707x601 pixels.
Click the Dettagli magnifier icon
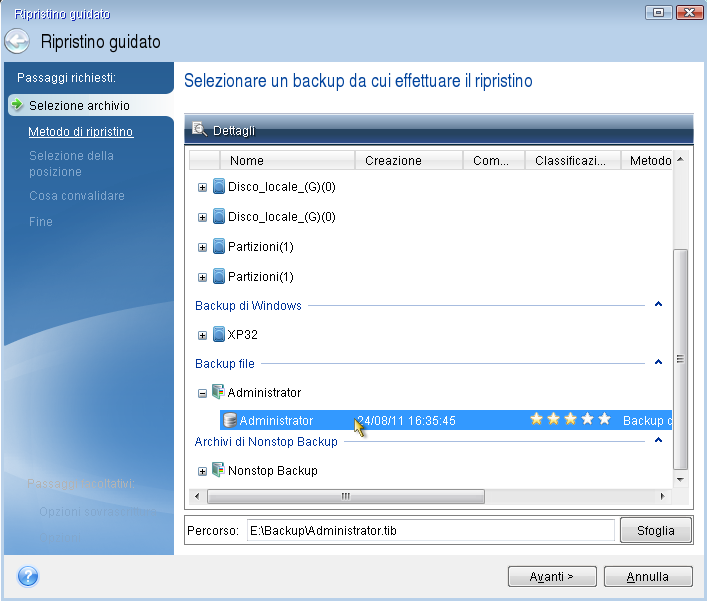[x=199, y=130]
